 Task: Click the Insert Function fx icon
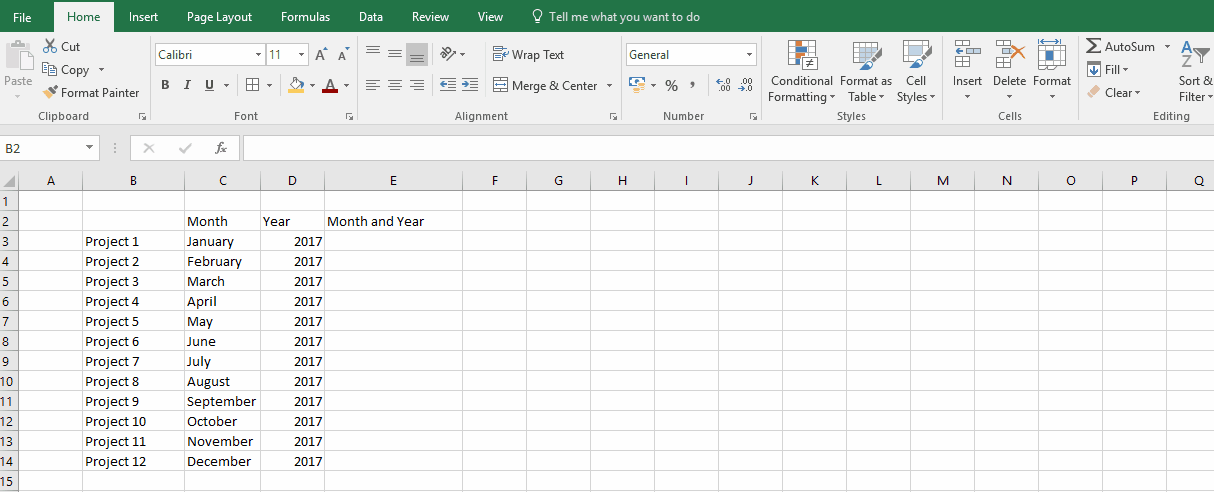pos(221,148)
